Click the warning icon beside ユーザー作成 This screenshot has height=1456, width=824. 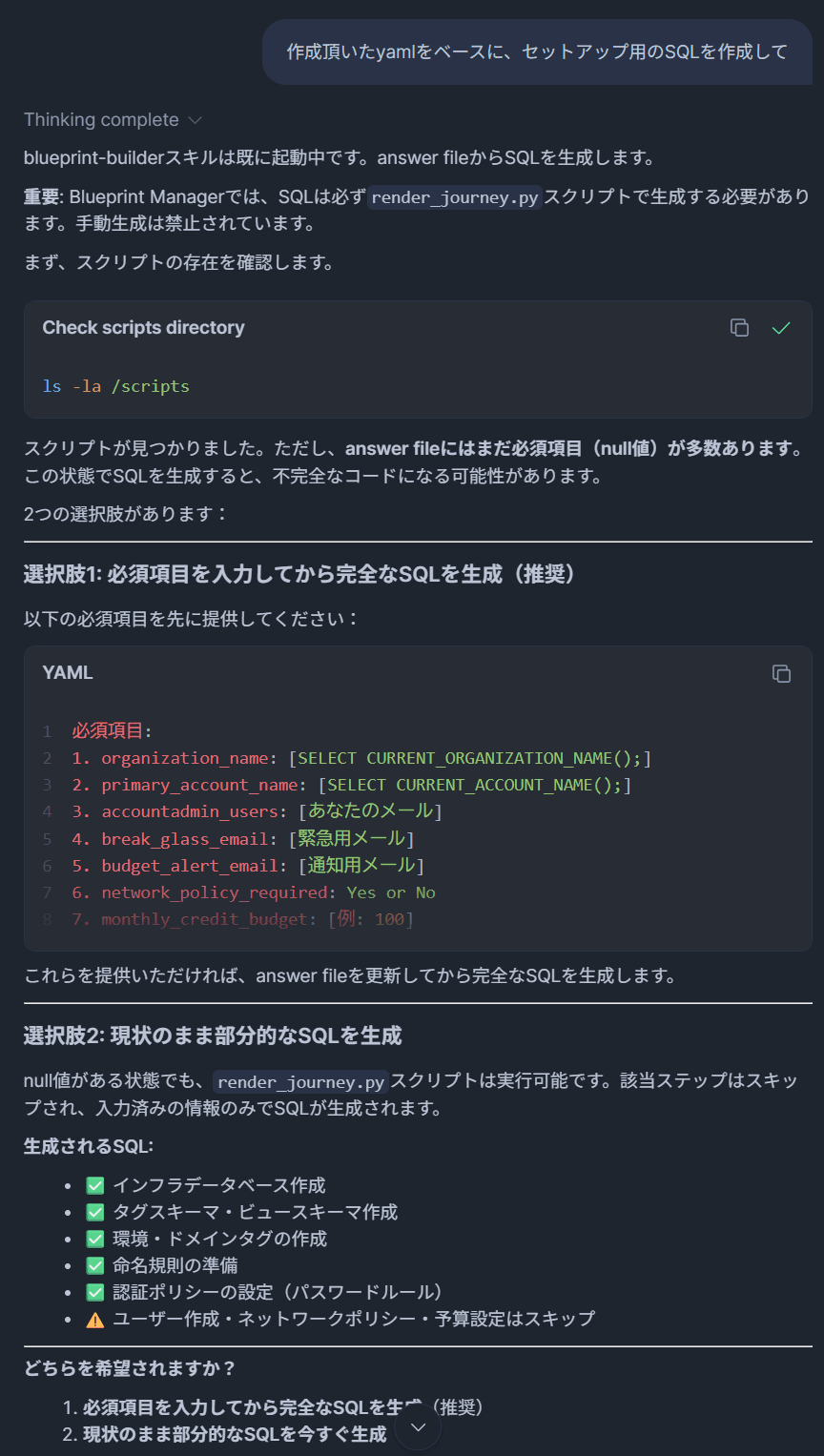95,1319
